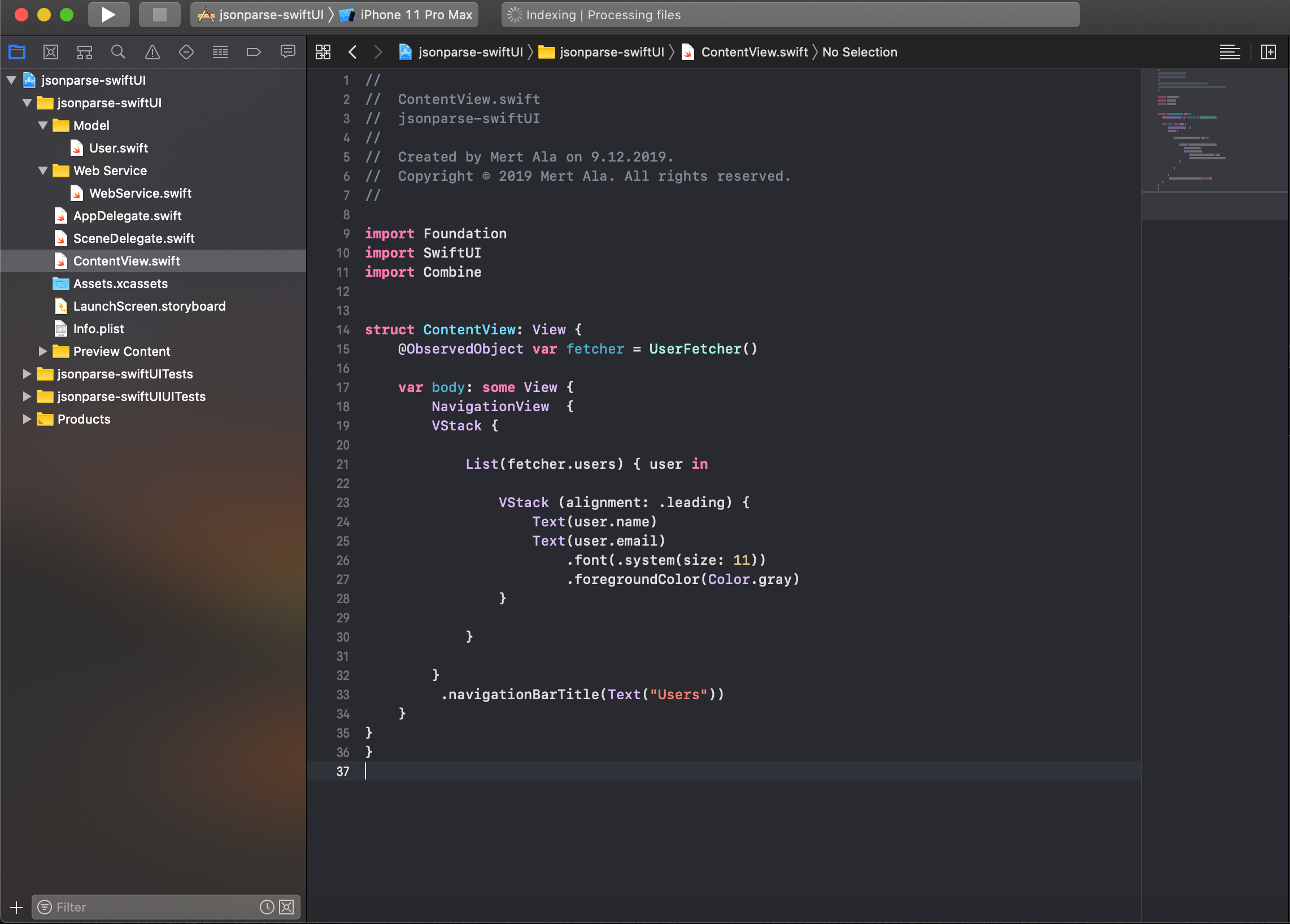Image resolution: width=1290 pixels, height=924 pixels.
Task: Click Text(user.email) in code
Action: click(x=598, y=541)
